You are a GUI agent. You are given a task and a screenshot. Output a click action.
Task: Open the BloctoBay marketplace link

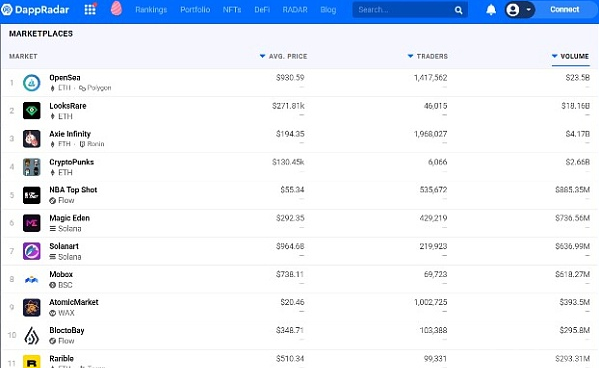coord(67,331)
